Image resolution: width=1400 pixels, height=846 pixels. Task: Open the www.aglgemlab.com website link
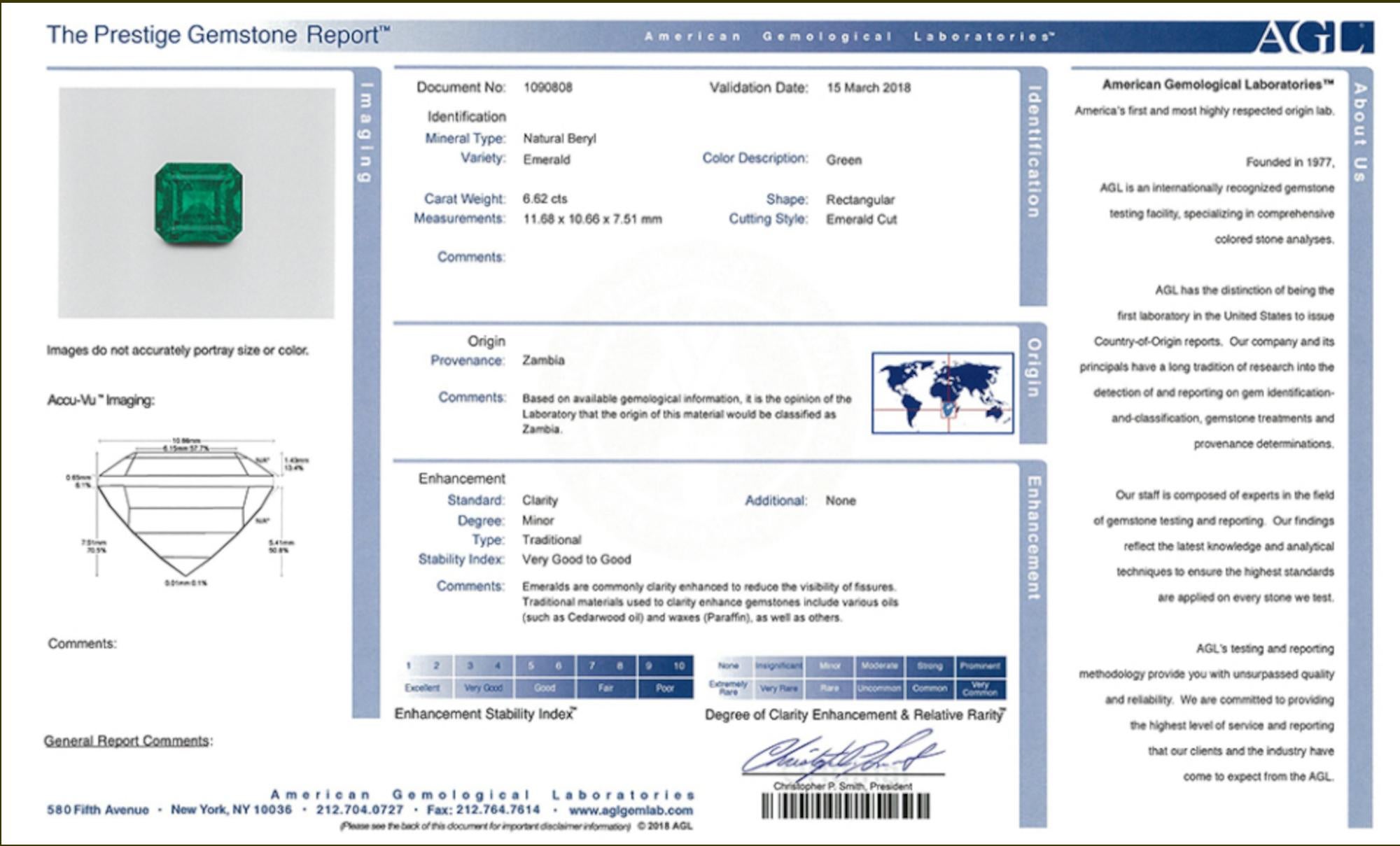(x=631, y=810)
